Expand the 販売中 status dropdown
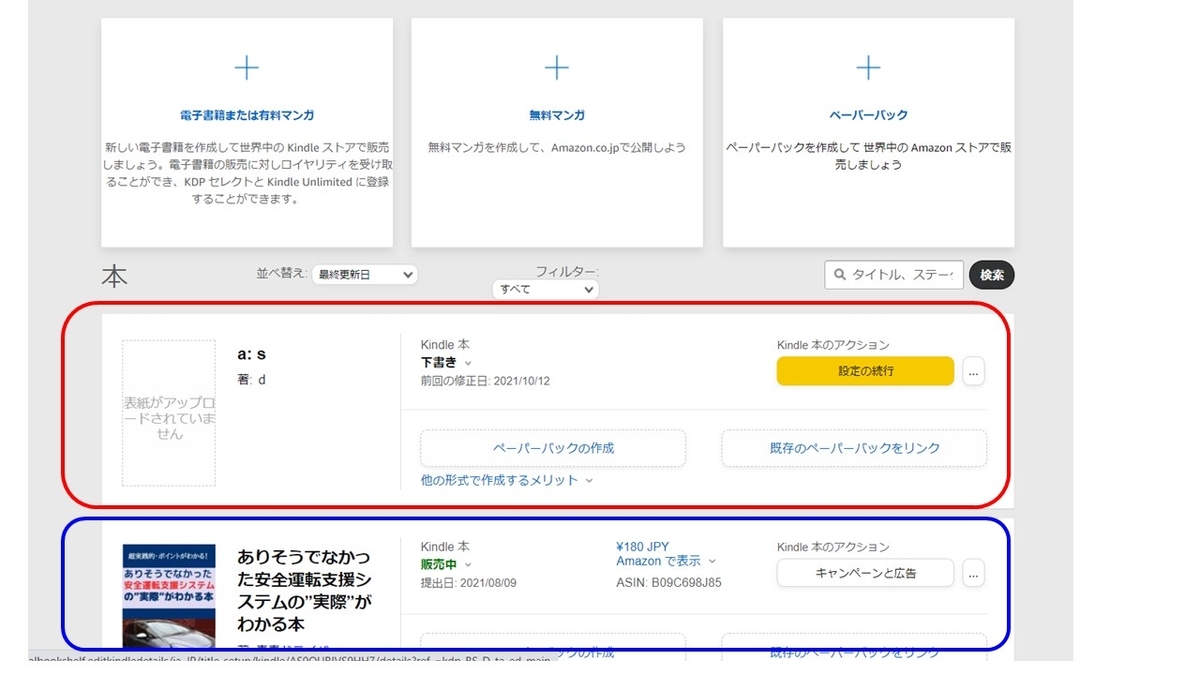The image size is (1200, 675). [x=443, y=564]
